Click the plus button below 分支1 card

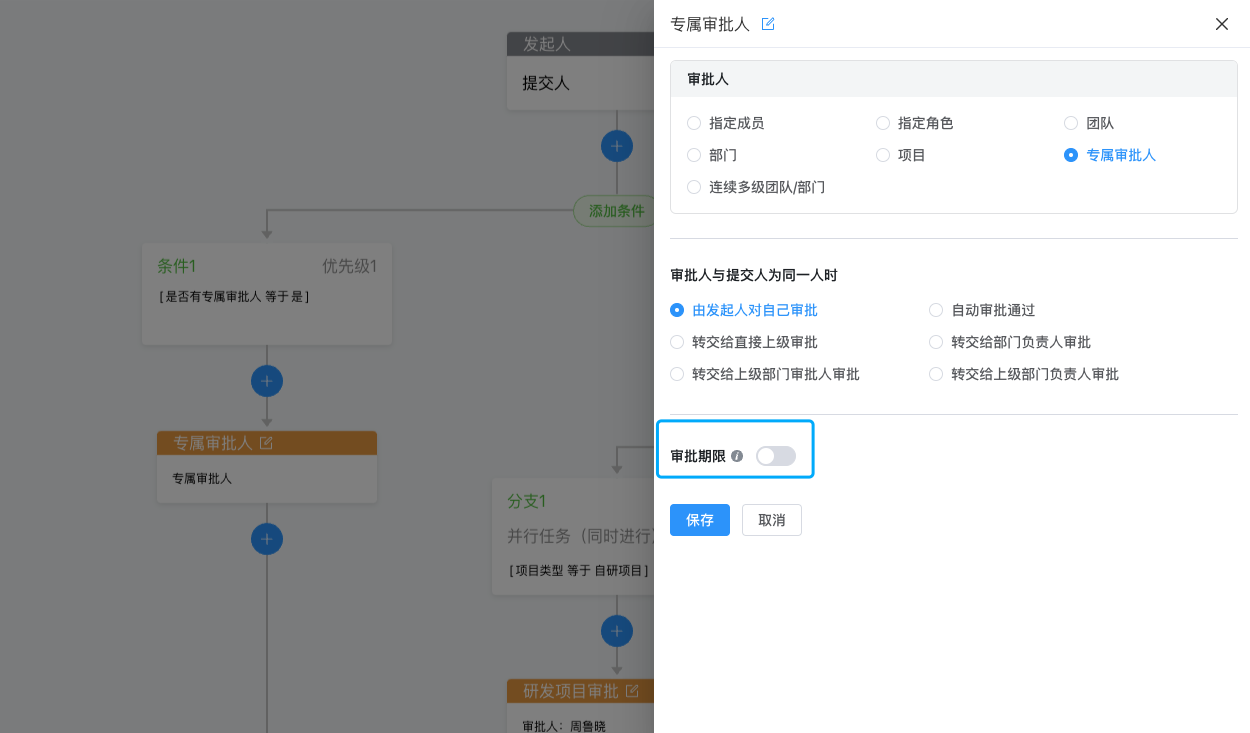coord(616,631)
